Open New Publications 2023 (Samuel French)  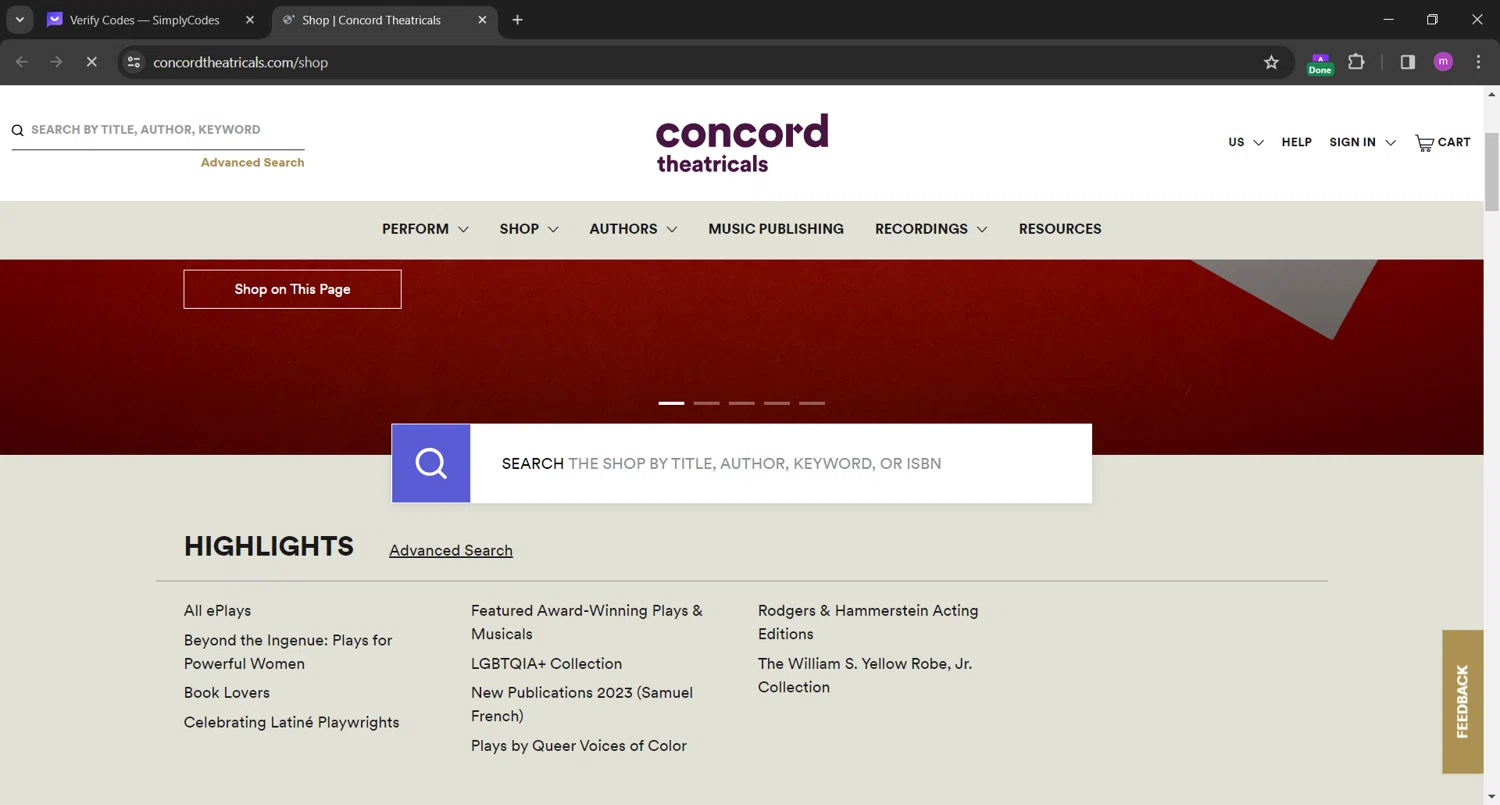pos(582,704)
